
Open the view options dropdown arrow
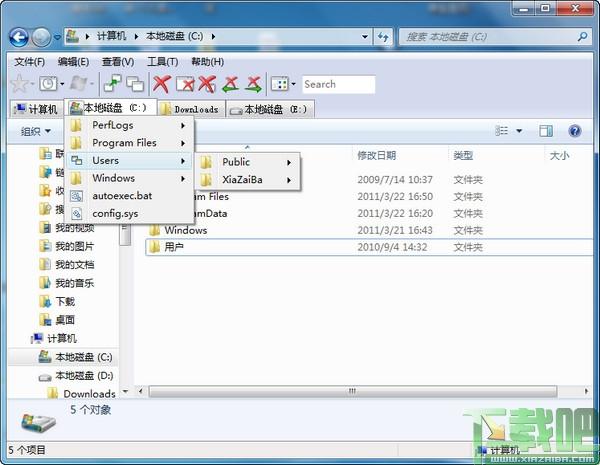click(519, 131)
